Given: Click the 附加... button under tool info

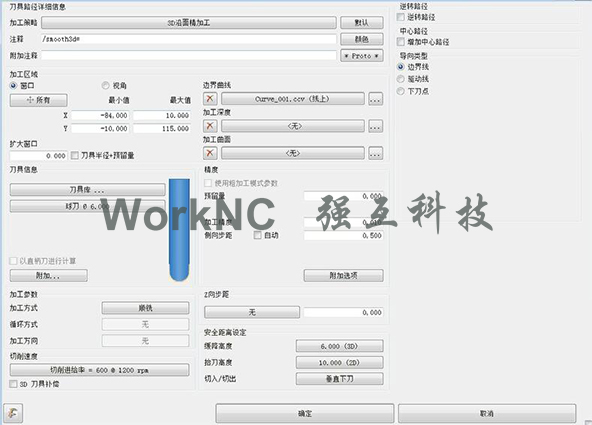Looking at the screenshot, I should point(49,275).
